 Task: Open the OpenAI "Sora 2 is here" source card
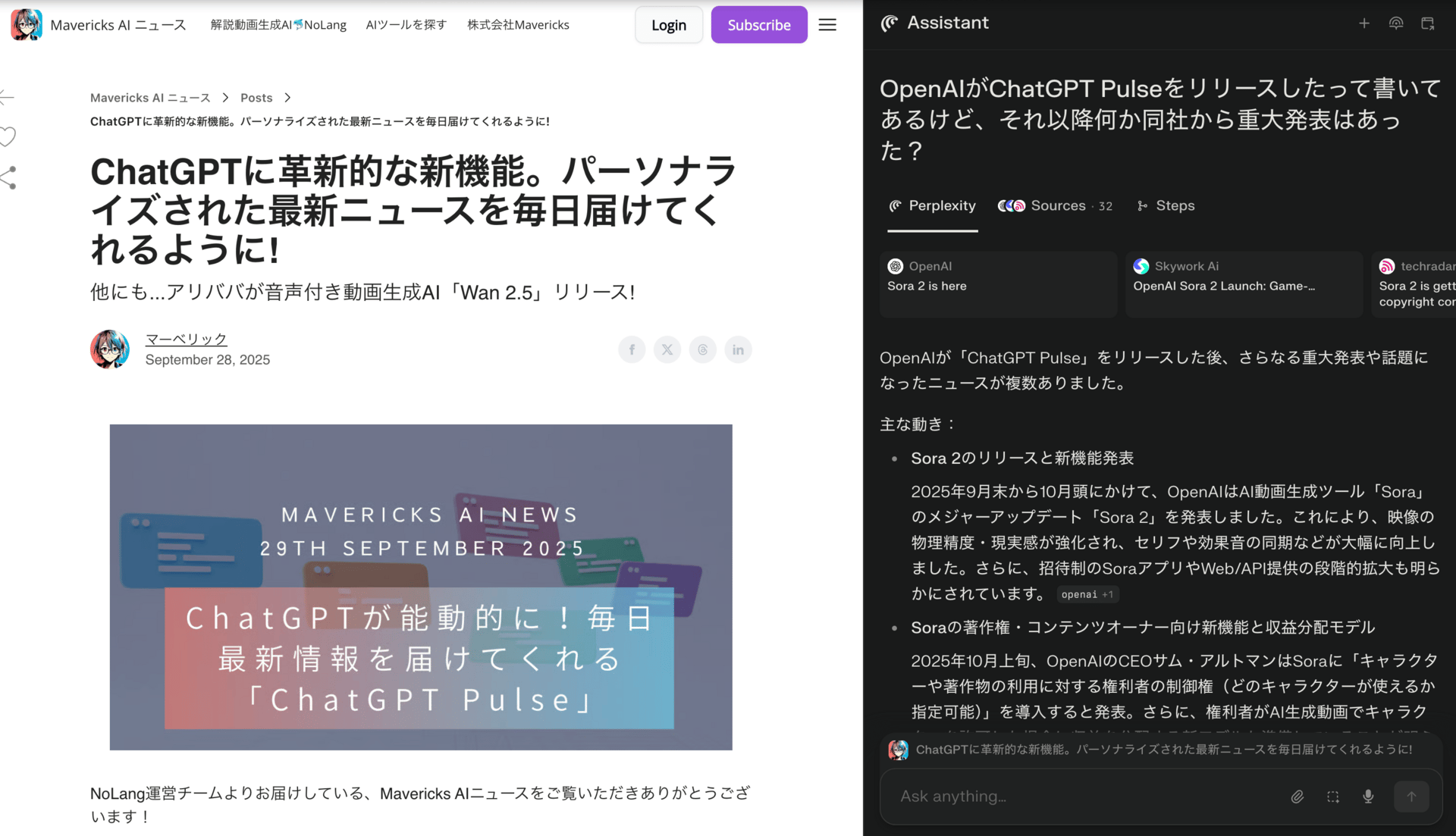pos(997,283)
